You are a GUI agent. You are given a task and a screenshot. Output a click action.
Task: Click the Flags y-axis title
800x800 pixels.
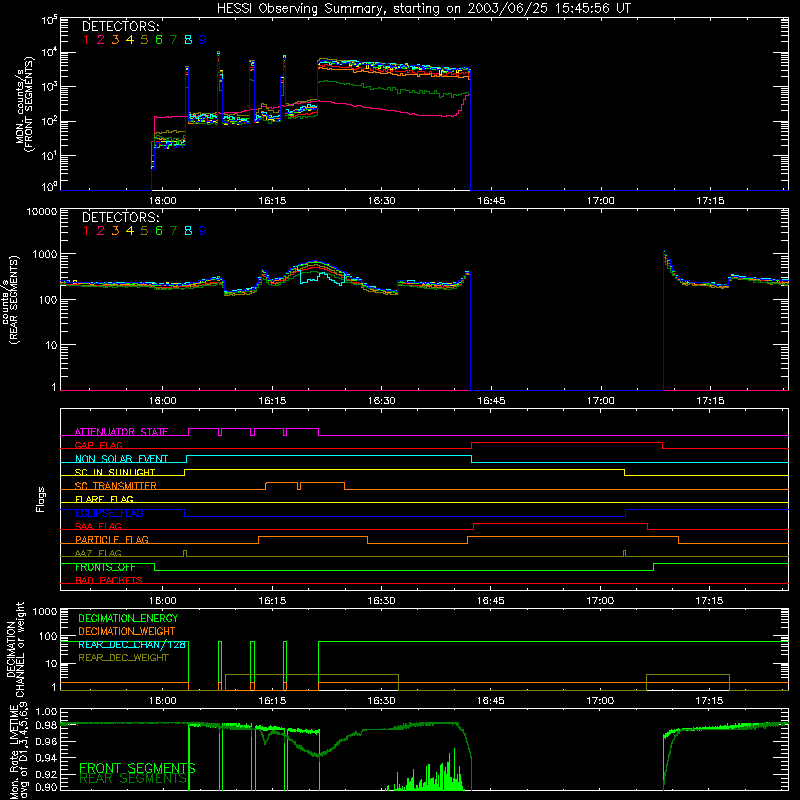tap(41, 499)
